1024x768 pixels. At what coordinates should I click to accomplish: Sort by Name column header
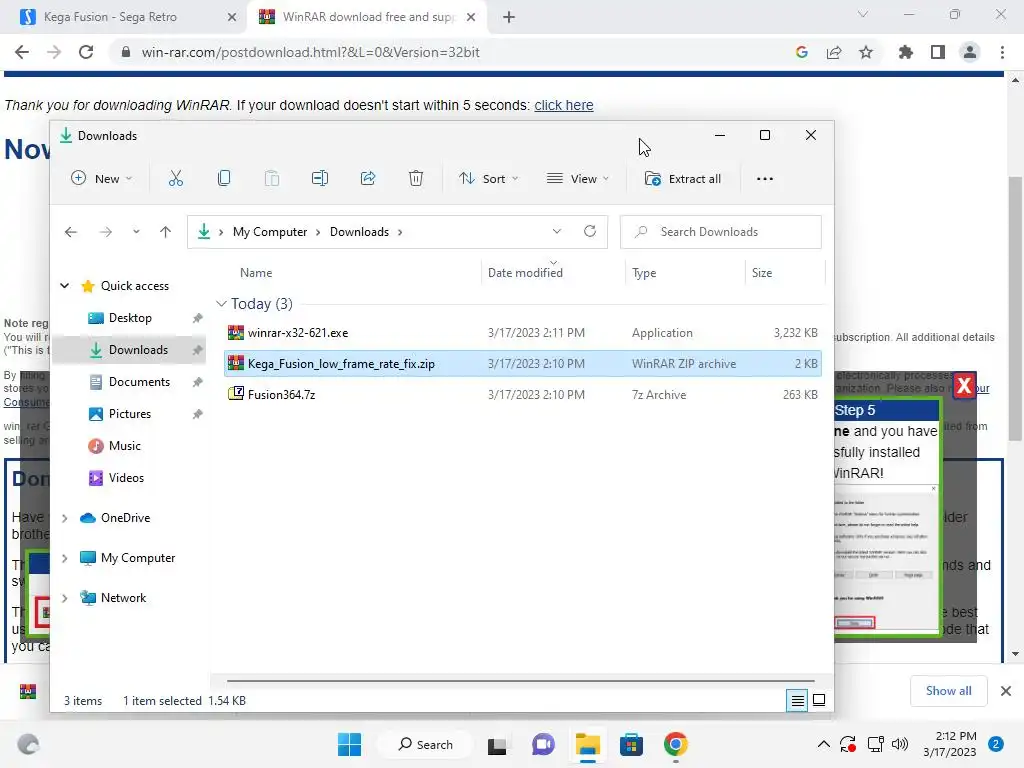[256, 272]
